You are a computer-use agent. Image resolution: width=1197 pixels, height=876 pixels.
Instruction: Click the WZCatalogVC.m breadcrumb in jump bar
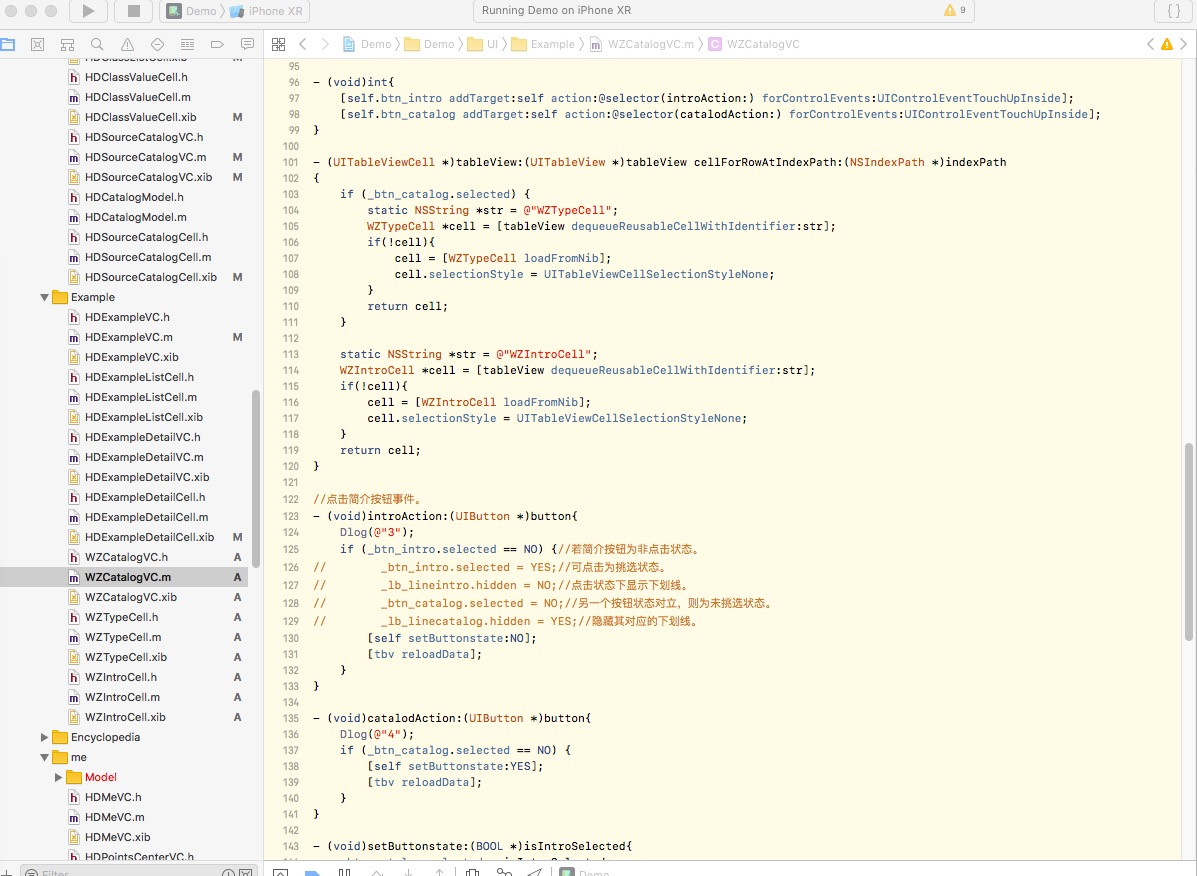650,44
